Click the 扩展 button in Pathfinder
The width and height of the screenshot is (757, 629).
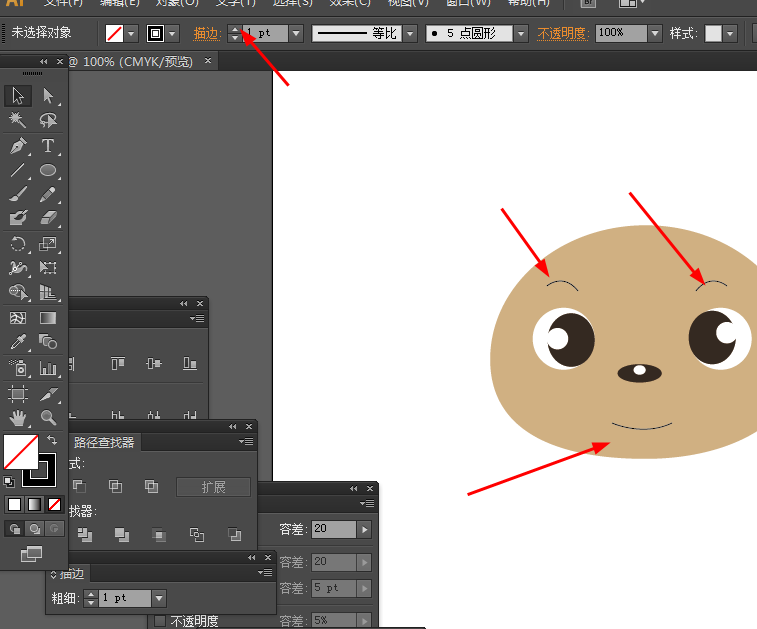point(213,487)
